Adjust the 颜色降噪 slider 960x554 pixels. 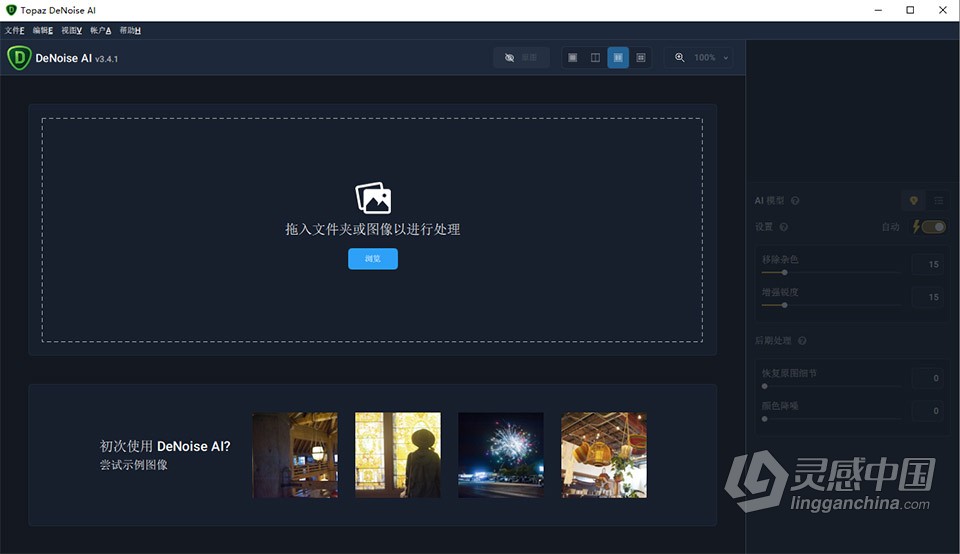click(x=831, y=419)
